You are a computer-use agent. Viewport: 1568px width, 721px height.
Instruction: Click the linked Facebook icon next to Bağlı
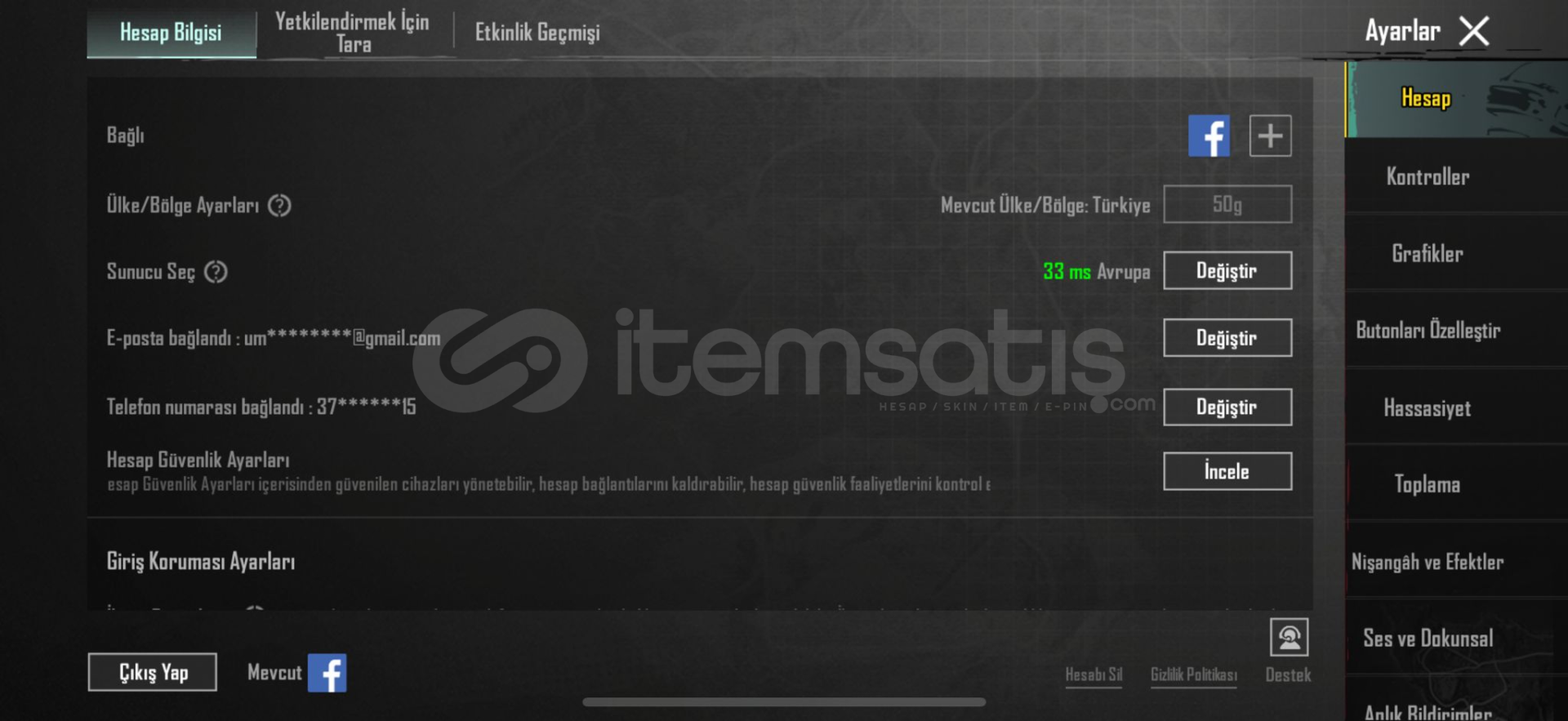(1209, 136)
